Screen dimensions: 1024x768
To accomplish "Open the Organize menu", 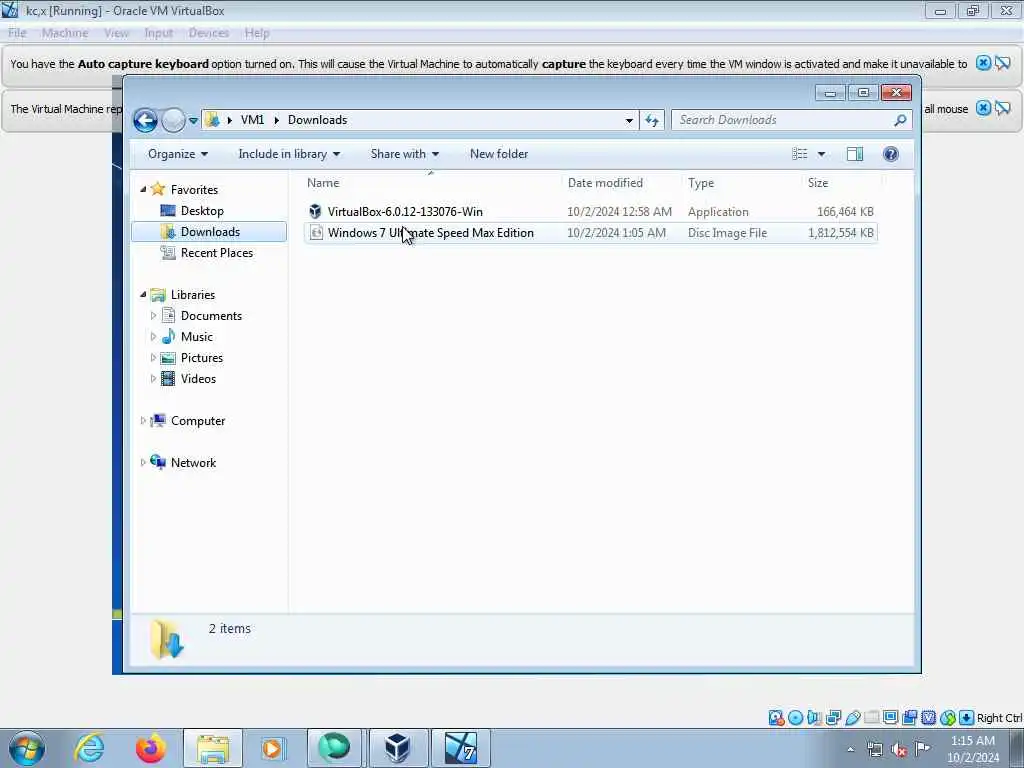I will [178, 154].
